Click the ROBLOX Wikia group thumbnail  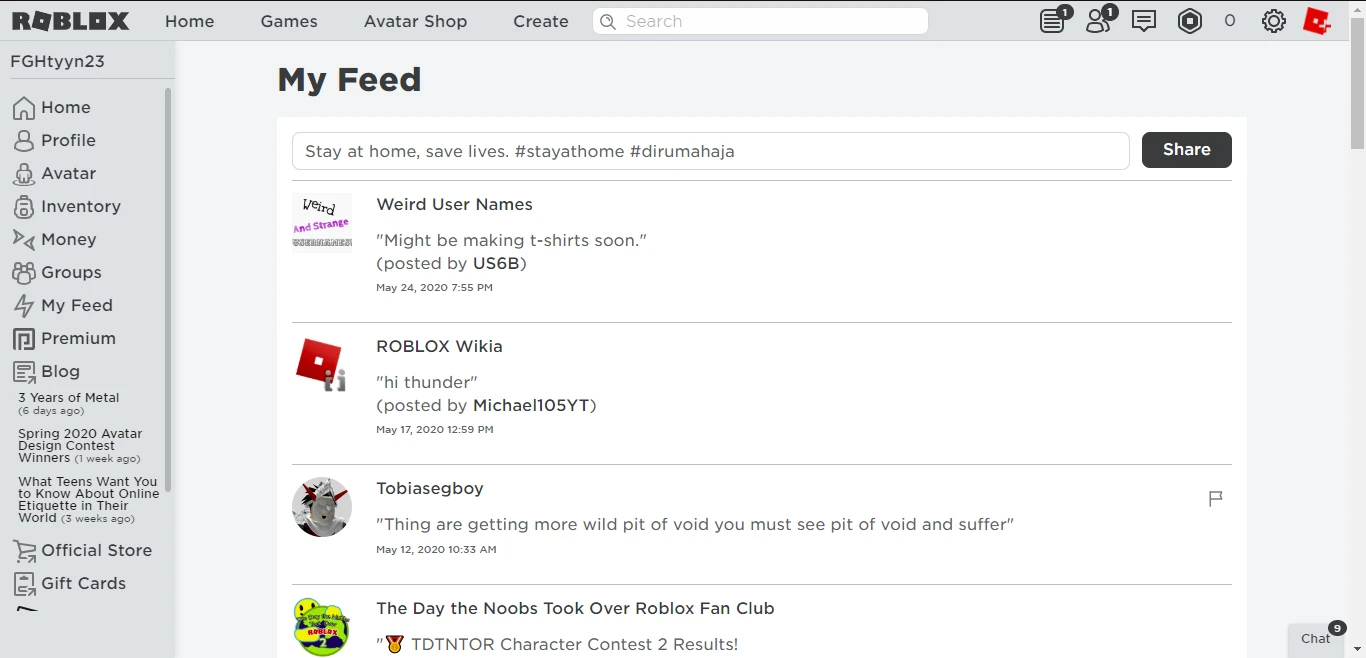[321, 364]
